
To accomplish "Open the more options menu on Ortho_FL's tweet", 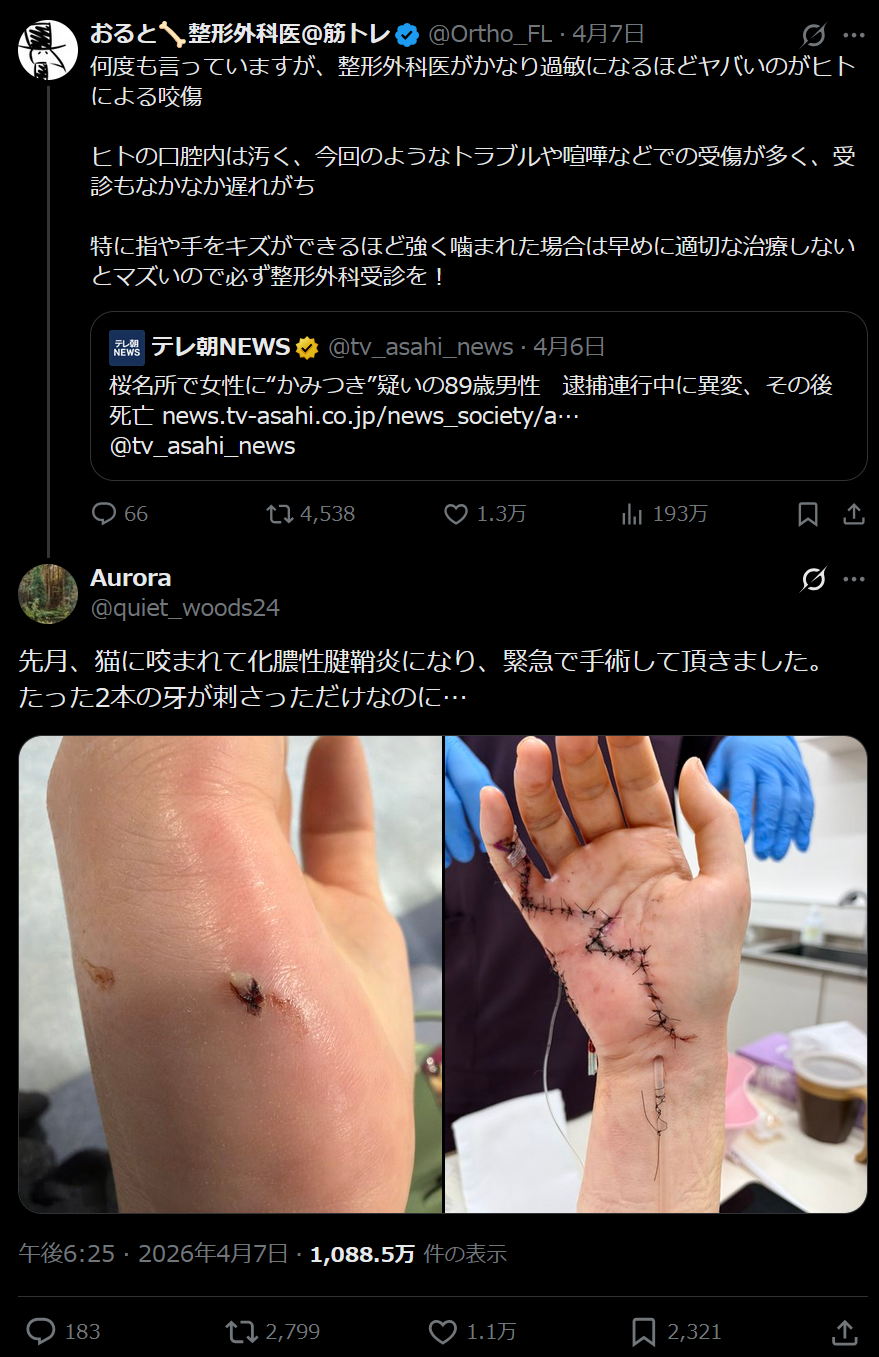I will [853, 35].
